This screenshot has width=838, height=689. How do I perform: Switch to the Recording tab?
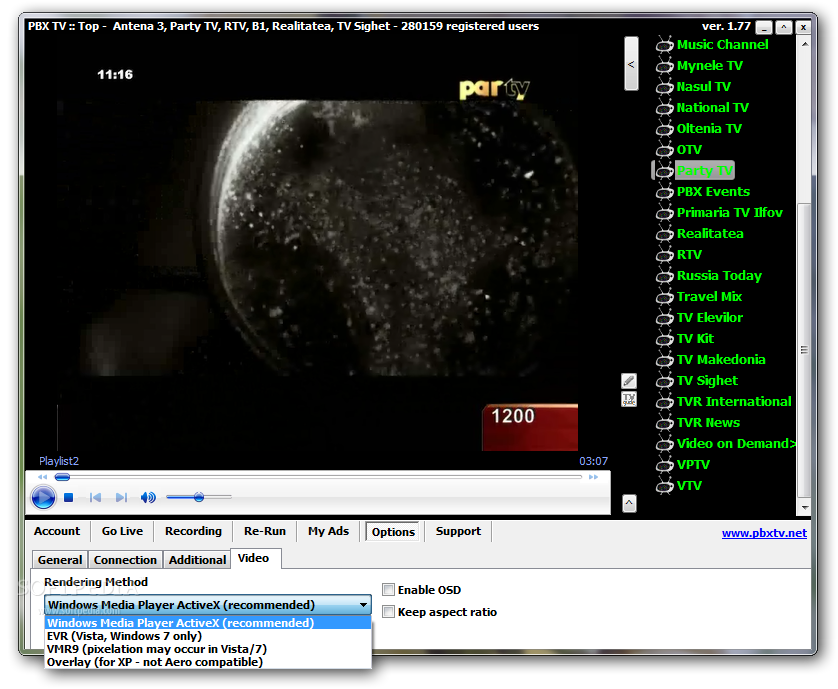[193, 531]
